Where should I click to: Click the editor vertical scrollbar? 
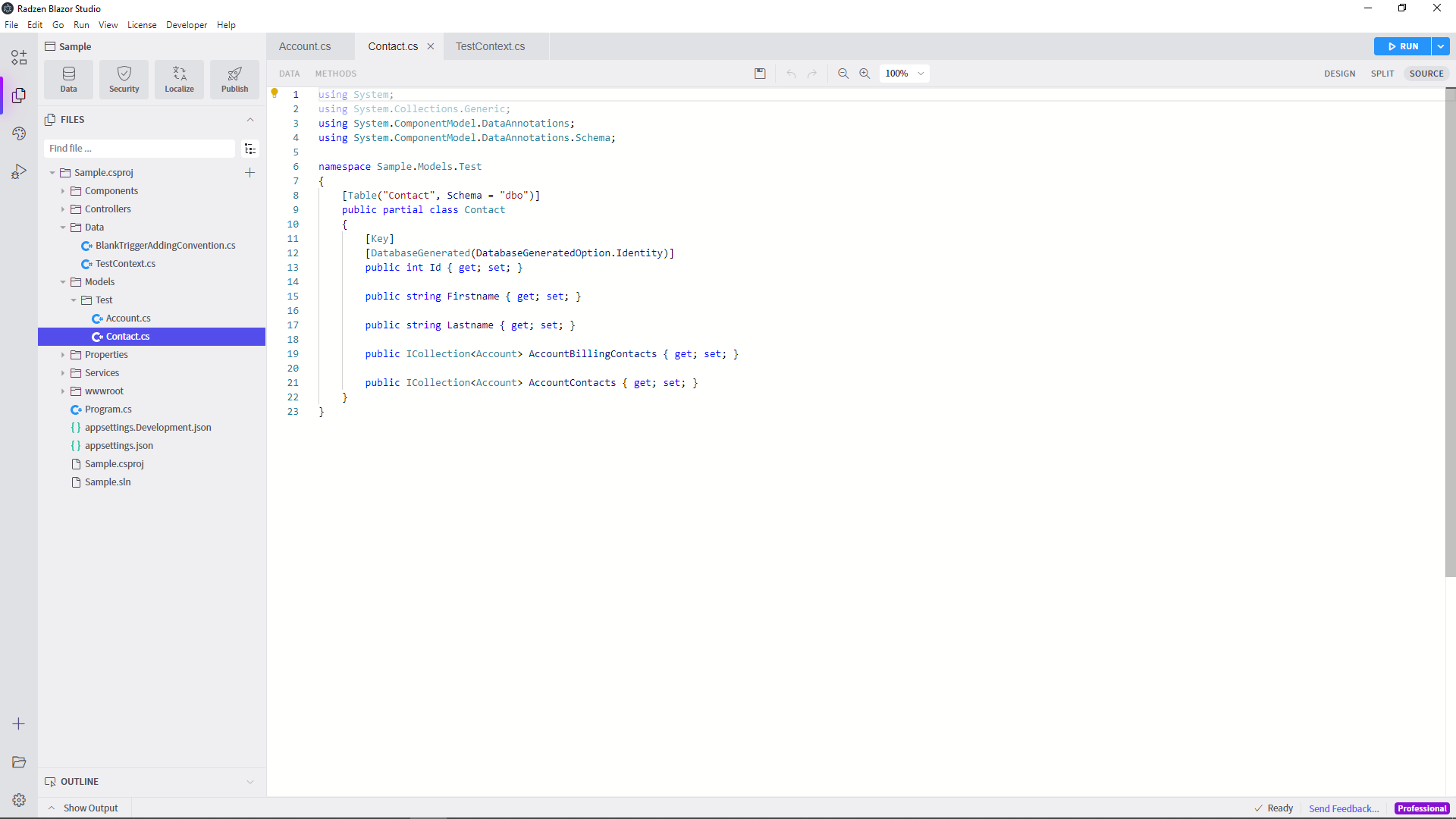coord(1450,332)
